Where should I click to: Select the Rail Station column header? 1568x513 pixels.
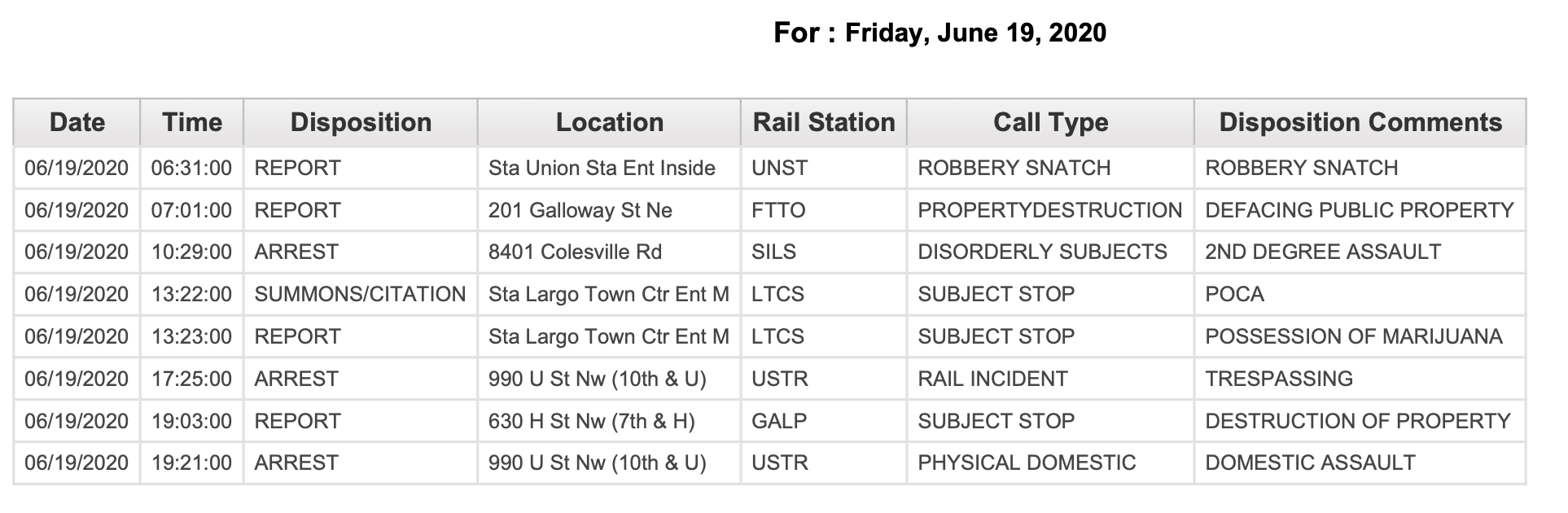click(824, 122)
